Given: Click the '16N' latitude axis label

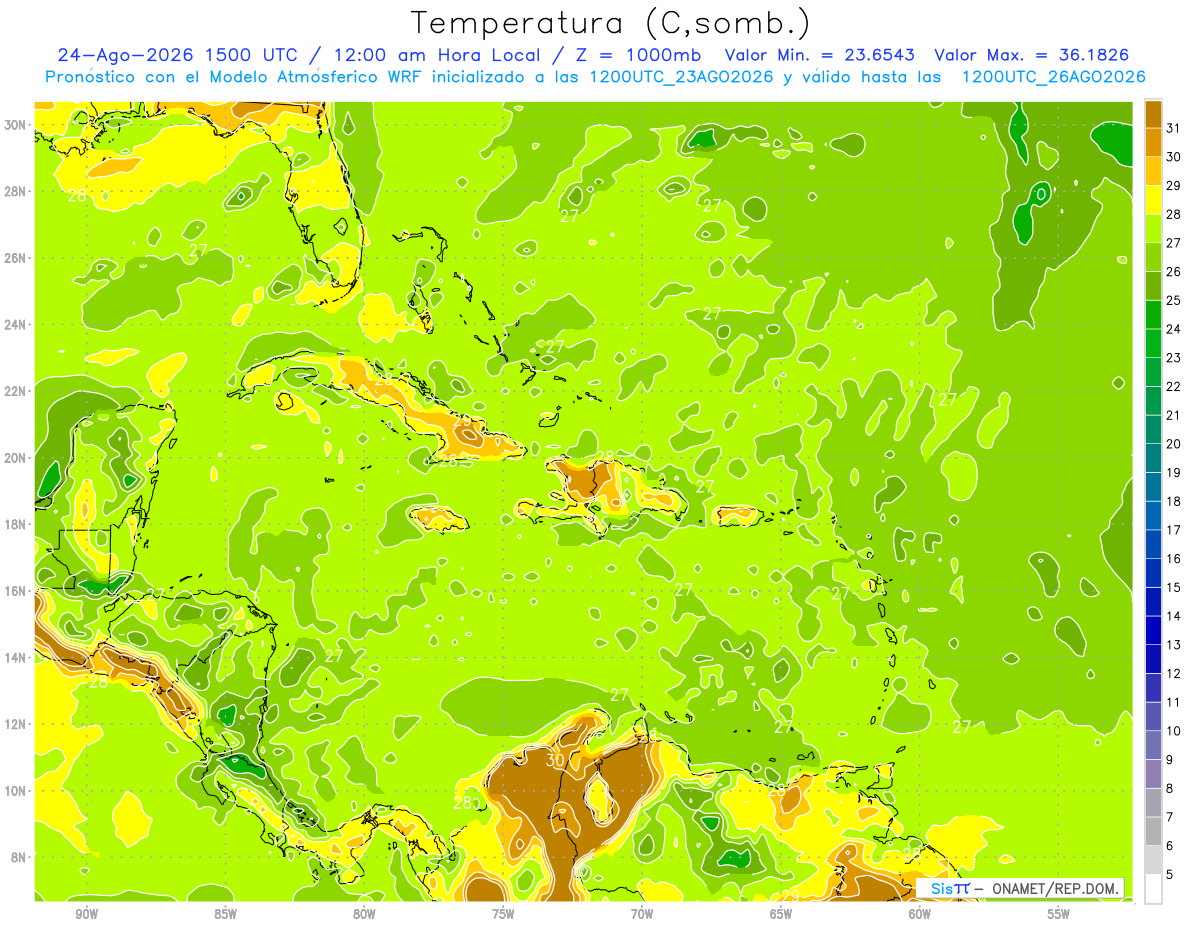Looking at the screenshot, I should 17,591.
